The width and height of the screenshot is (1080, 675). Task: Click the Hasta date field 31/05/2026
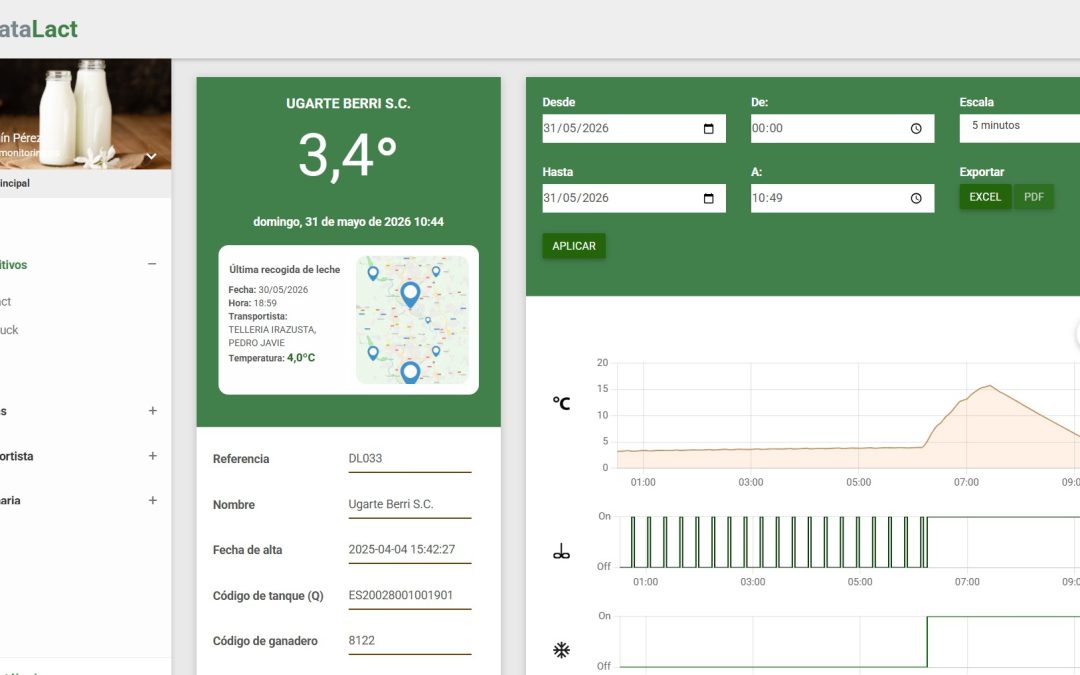[x=634, y=198]
